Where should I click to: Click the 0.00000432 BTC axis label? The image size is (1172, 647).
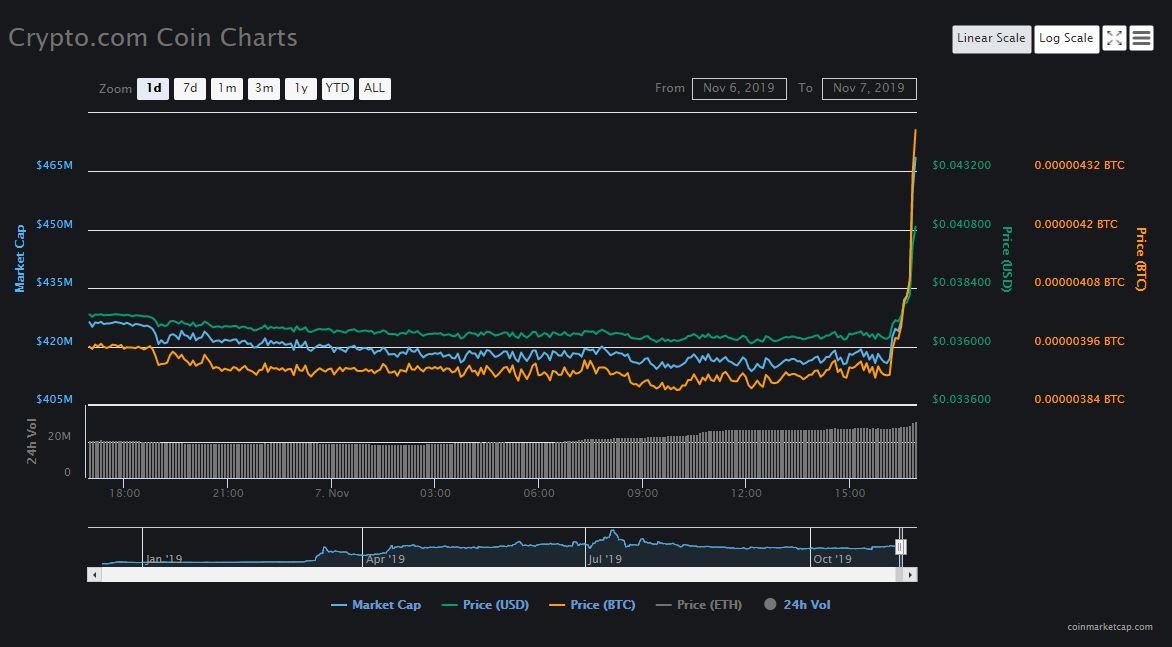[1079, 165]
